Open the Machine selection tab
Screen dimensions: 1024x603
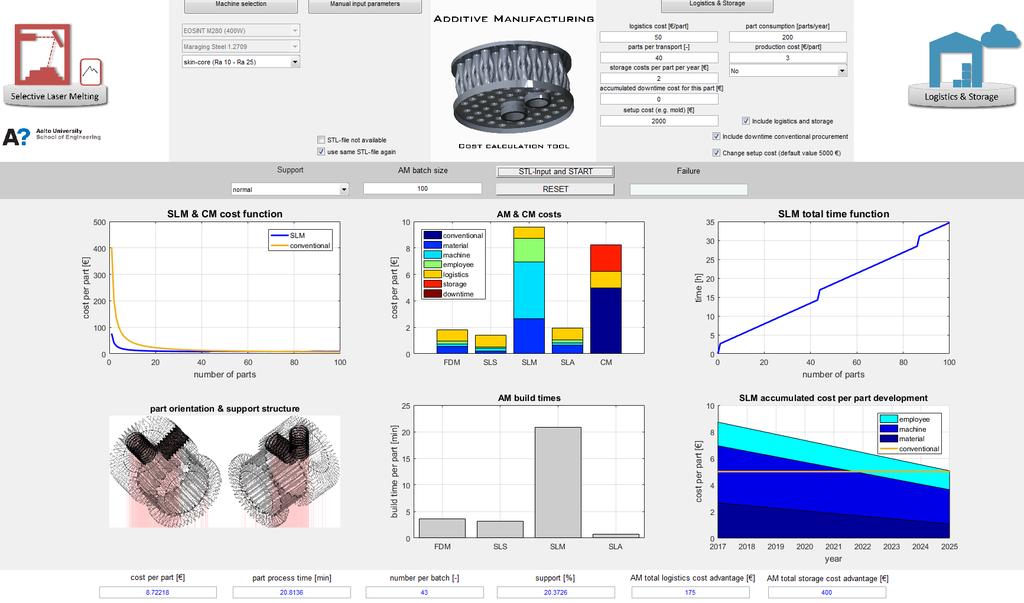point(240,5)
